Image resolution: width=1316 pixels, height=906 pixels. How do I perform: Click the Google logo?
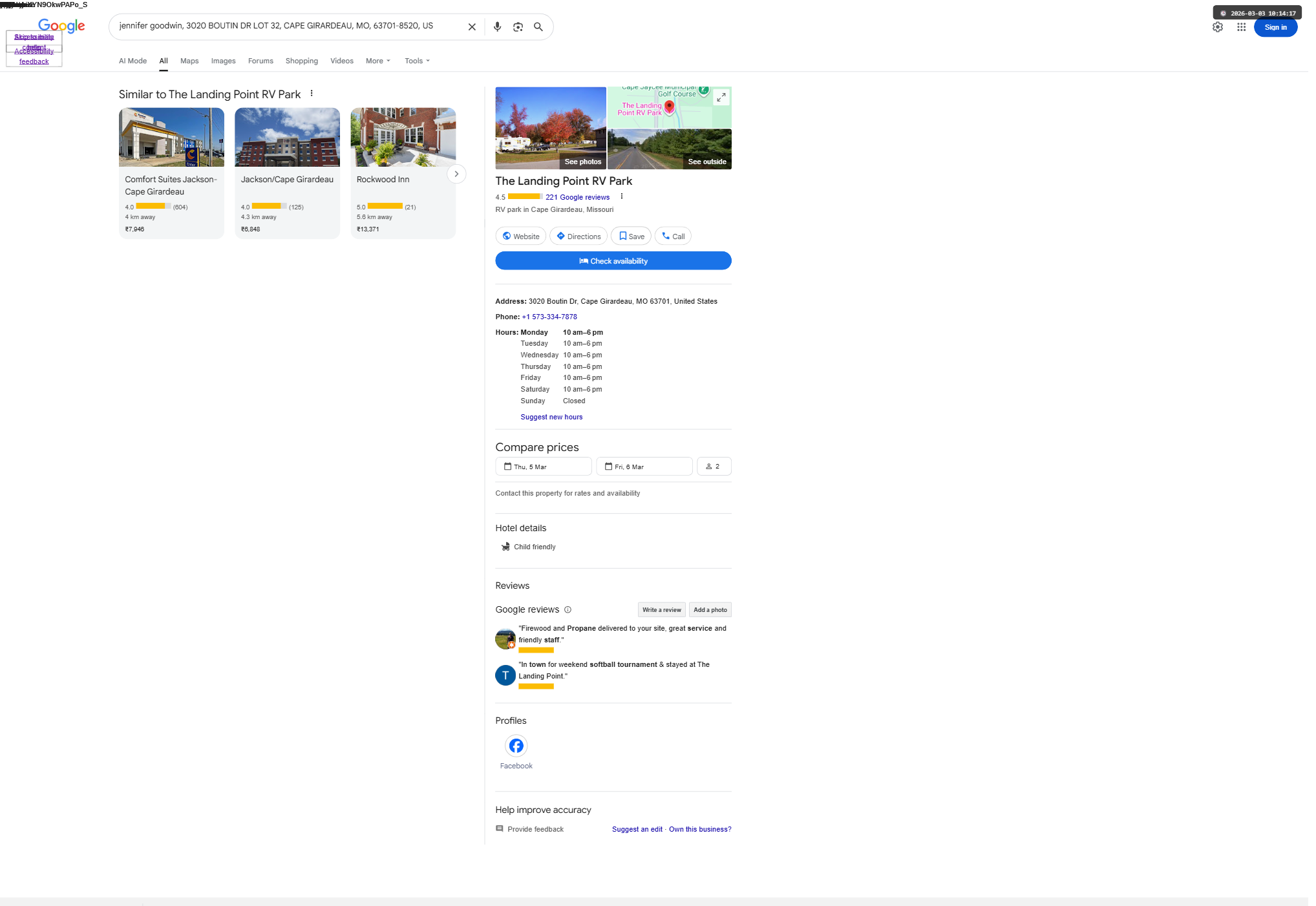[61, 26]
